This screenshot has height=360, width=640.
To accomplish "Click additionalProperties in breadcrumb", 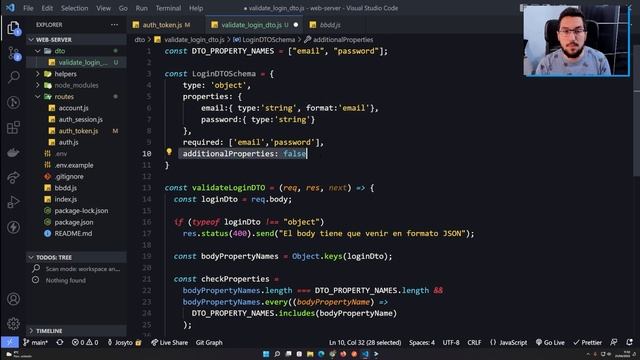I will [x=343, y=40].
